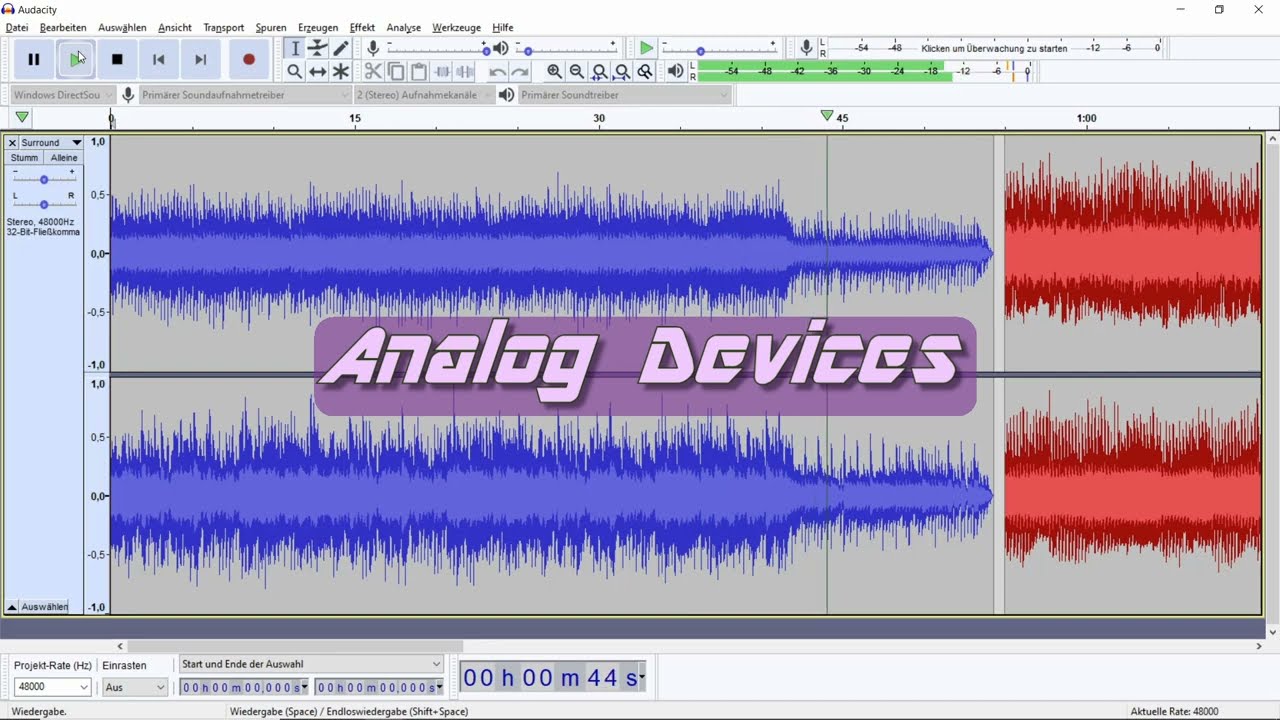The width and height of the screenshot is (1280, 720).
Task: Pause playback with the Pause button
Action: point(34,59)
